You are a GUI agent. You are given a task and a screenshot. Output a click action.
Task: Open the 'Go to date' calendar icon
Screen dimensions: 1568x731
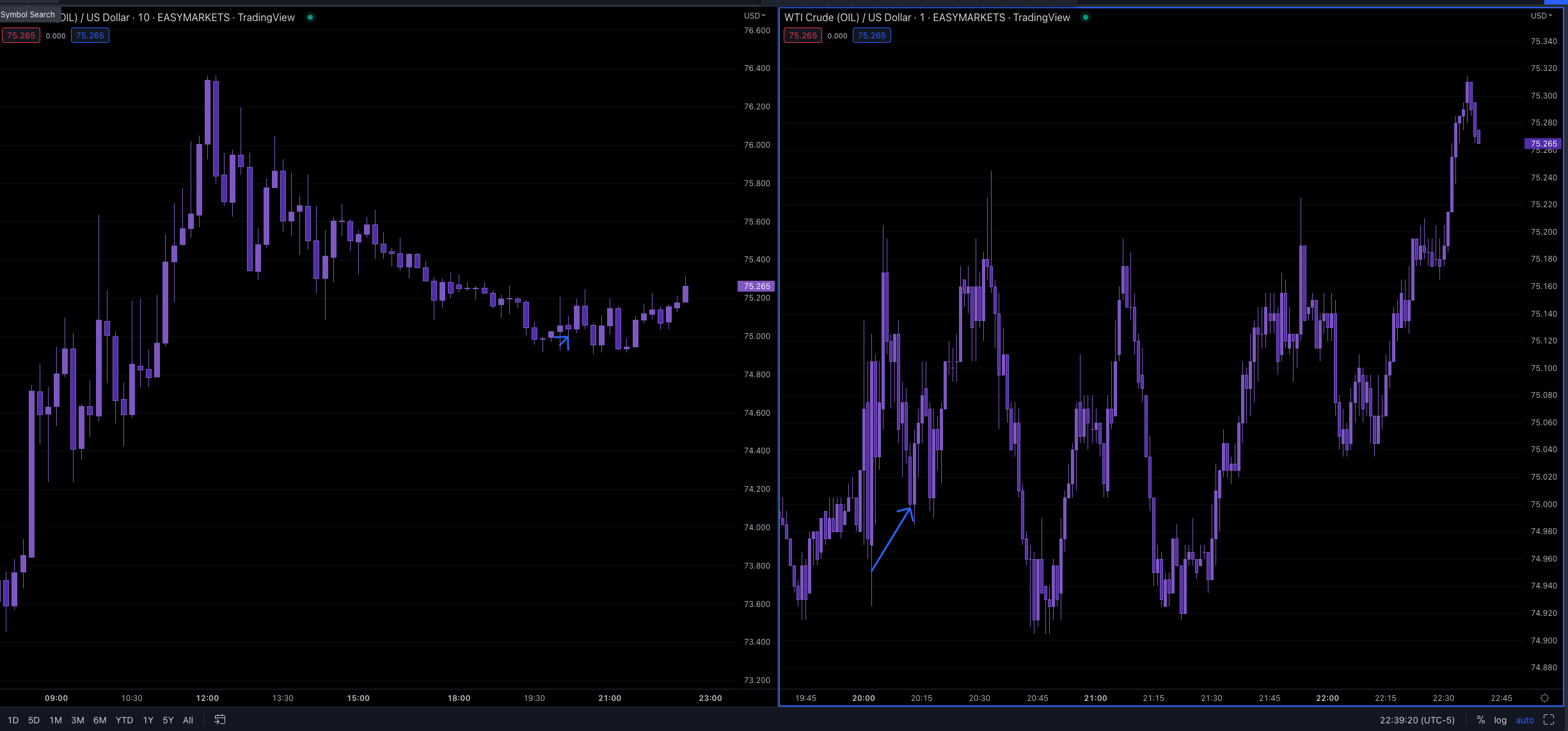click(219, 720)
